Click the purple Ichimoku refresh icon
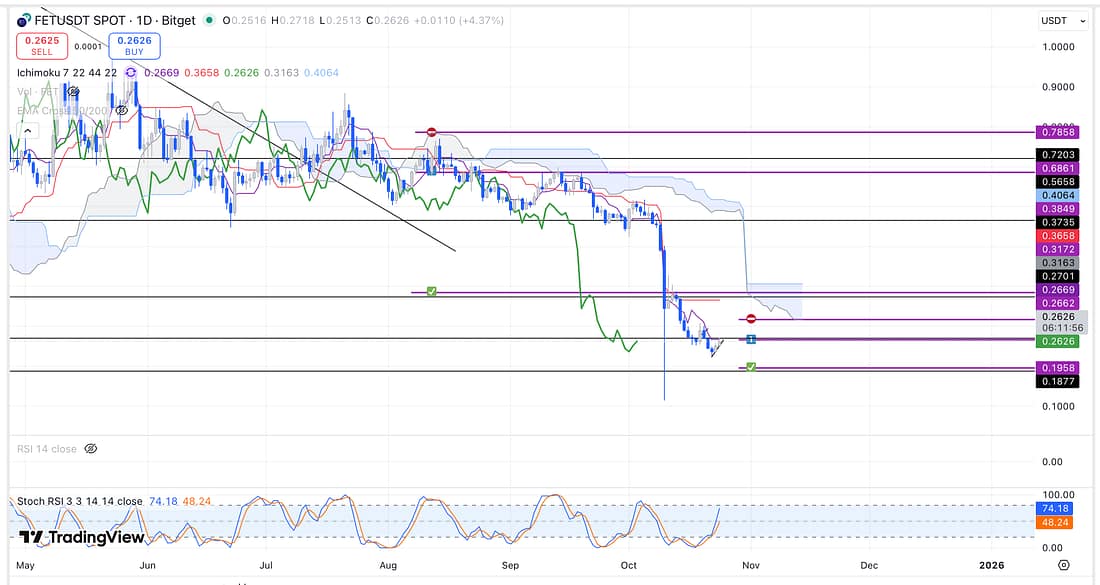Image resolution: width=1100 pixels, height=585 pixels. [131, 72]
